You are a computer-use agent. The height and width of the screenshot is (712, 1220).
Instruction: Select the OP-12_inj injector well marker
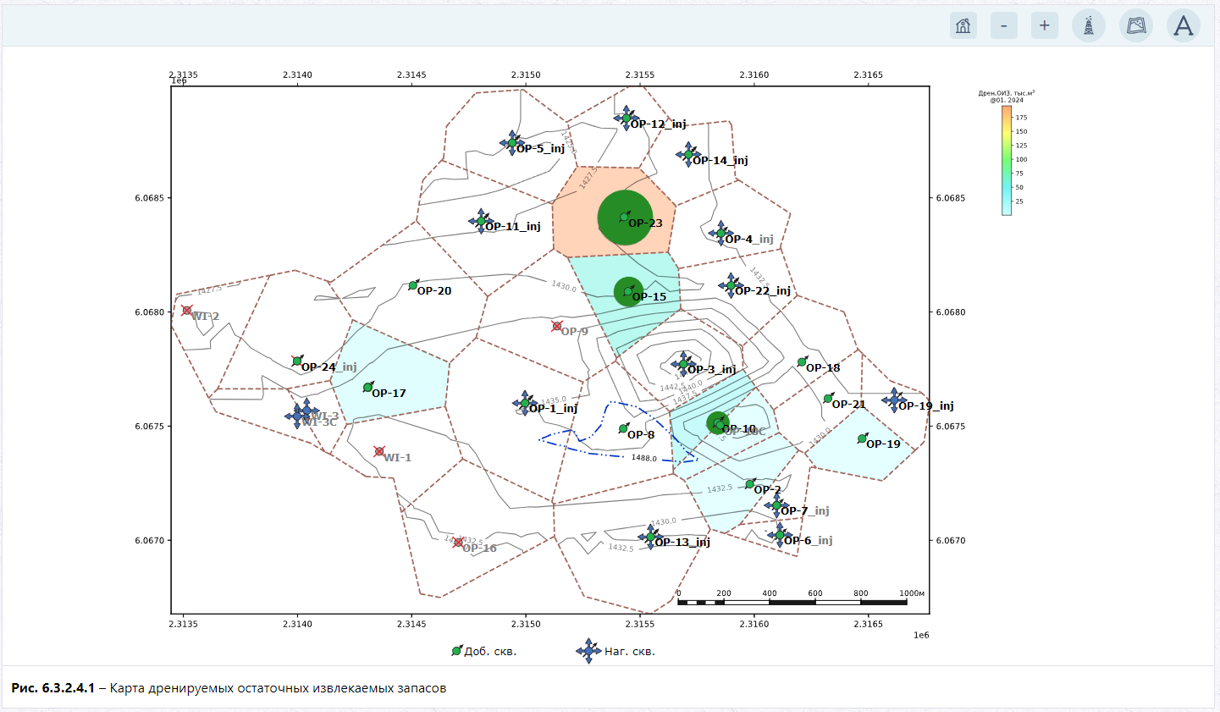(627, 118)
